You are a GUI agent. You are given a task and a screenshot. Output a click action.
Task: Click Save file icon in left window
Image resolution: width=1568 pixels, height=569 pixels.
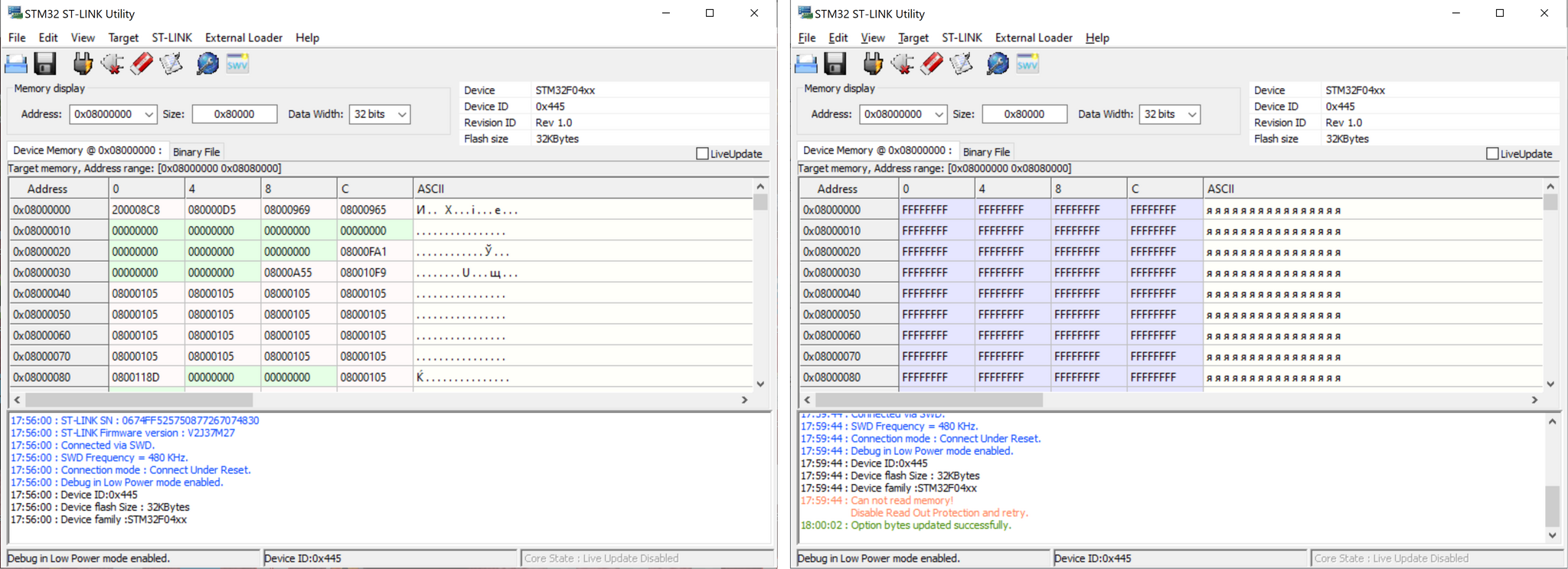pos(45,64)
